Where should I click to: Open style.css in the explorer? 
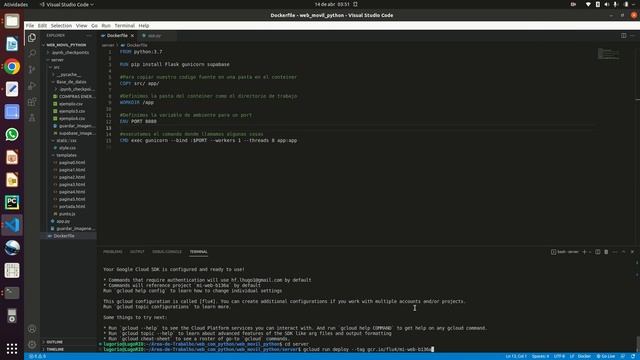tap(67, 148)
